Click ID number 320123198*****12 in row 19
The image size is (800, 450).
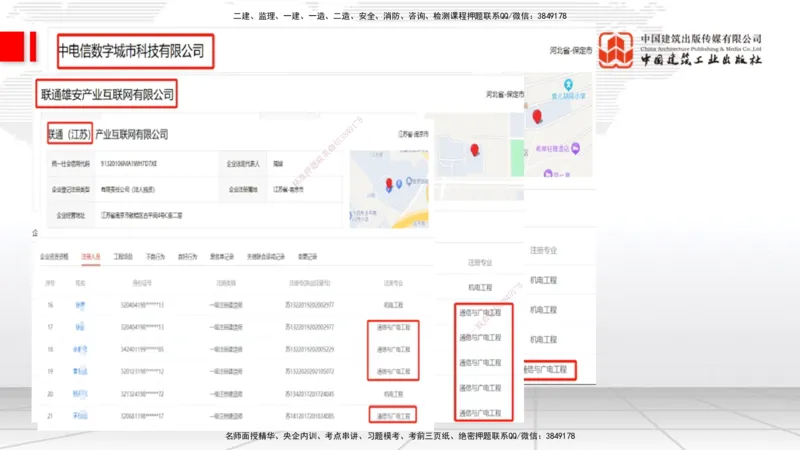pos(142,371)
